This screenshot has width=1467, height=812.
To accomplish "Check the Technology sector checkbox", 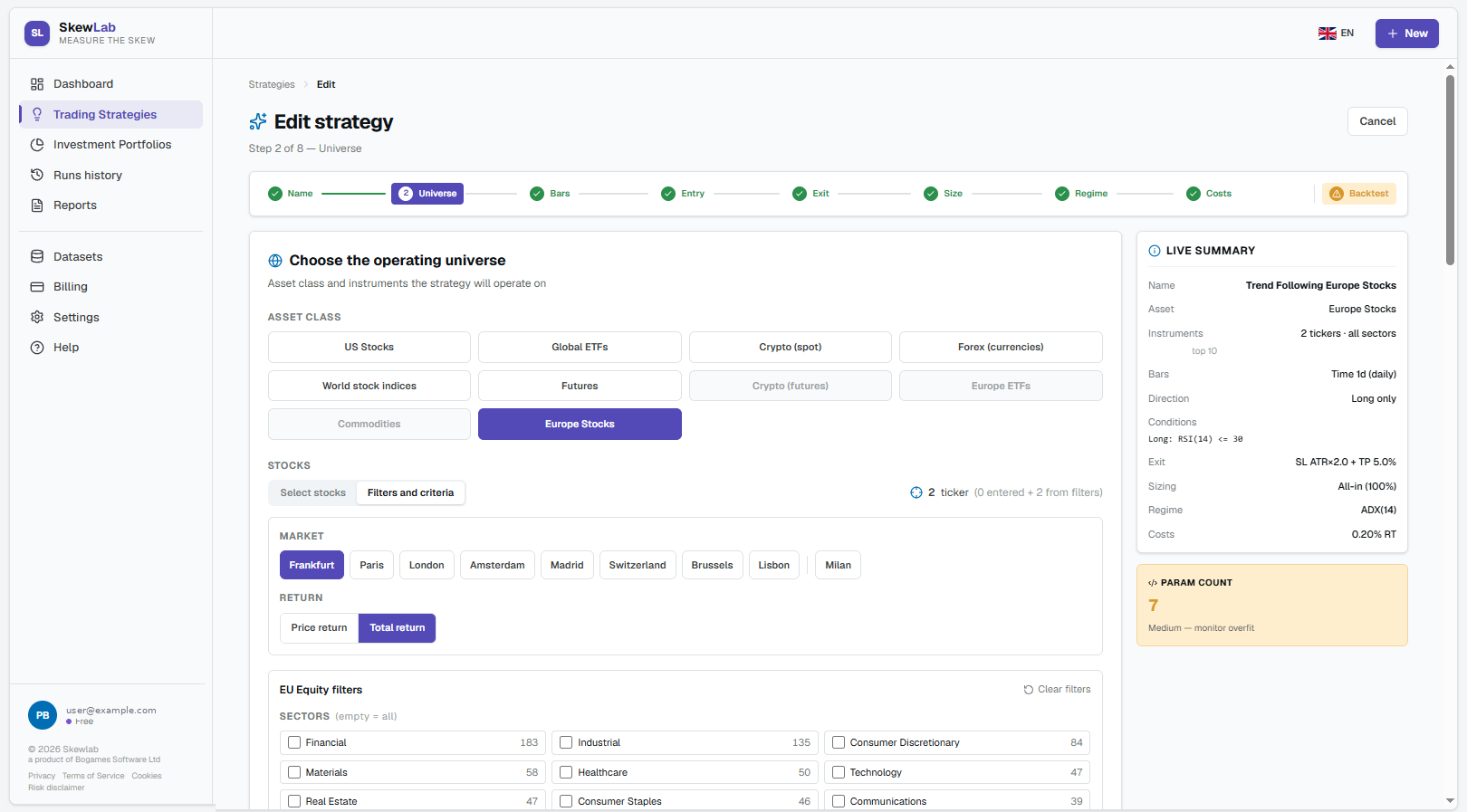I will click(839, 772).
